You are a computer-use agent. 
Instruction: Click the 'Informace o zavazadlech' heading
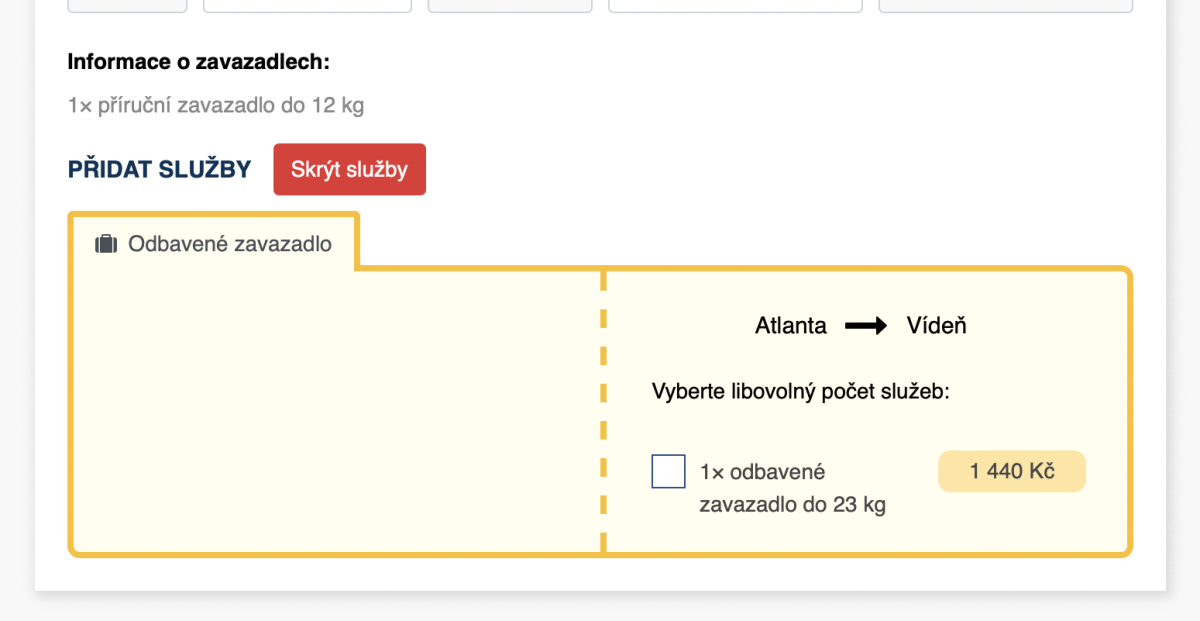click(198, 62)
